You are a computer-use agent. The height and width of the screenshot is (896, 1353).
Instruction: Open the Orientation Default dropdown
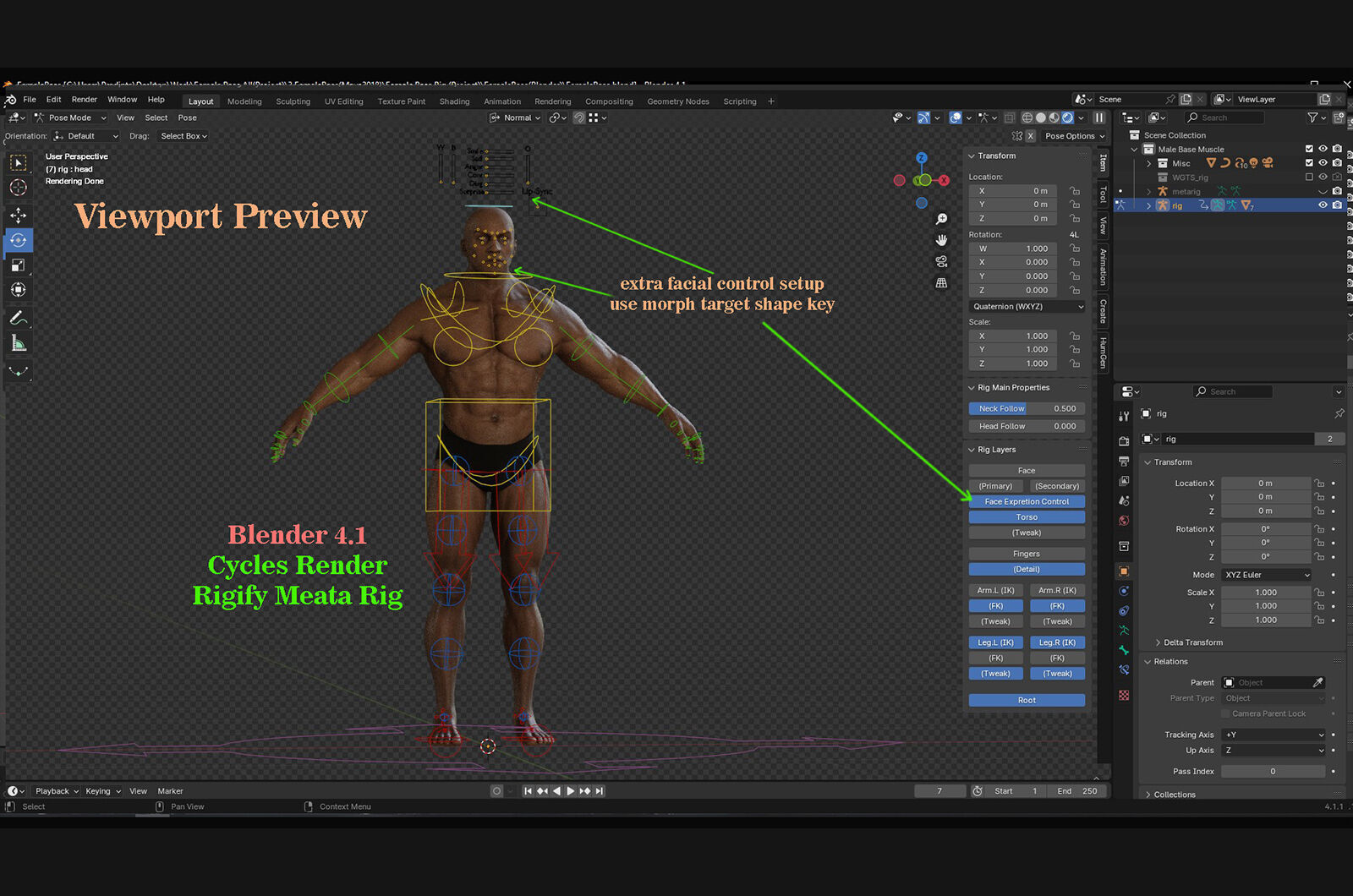point(86,136)
